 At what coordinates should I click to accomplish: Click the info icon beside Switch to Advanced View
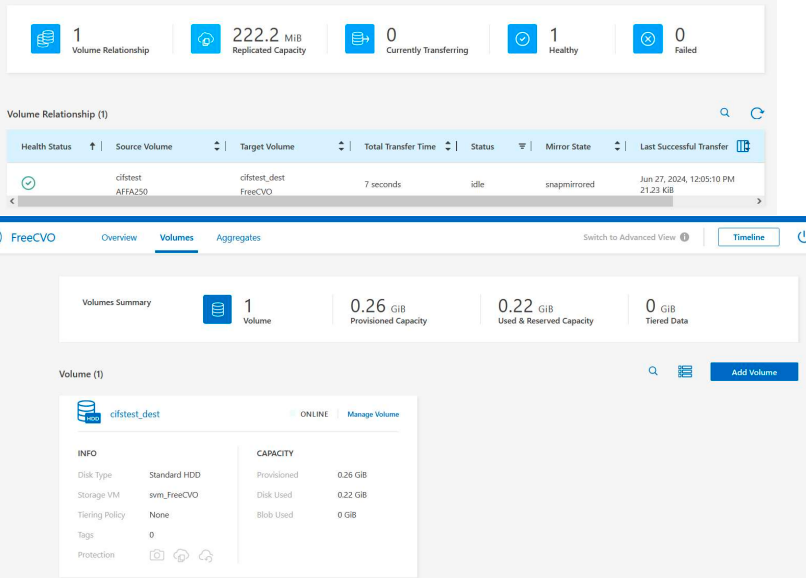[x=685, y=237]
